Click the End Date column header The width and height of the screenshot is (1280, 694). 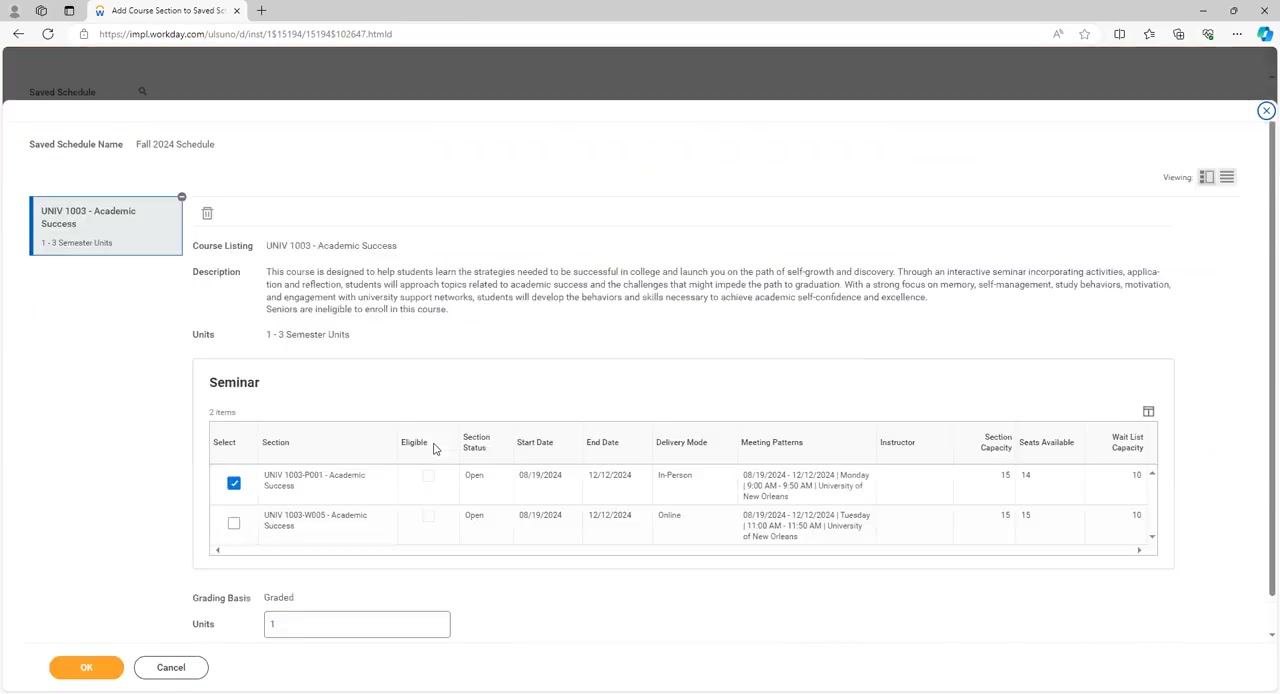click(602, 442)
